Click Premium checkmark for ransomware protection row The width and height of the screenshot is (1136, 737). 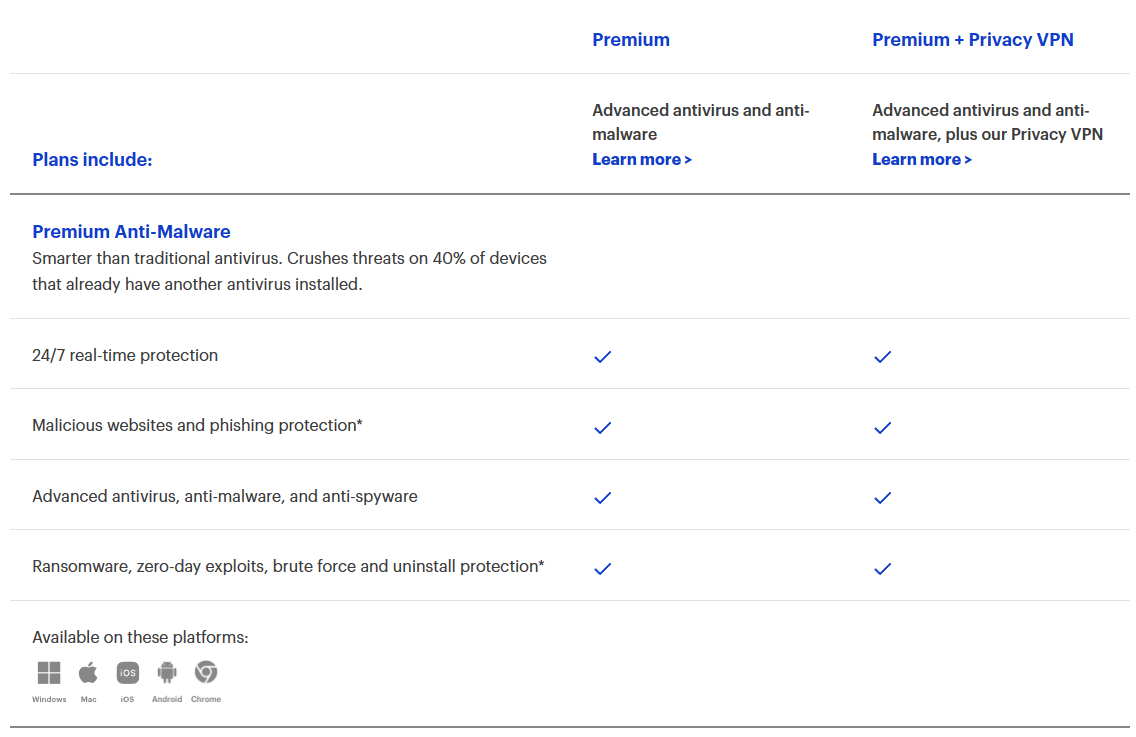[602, 568]
